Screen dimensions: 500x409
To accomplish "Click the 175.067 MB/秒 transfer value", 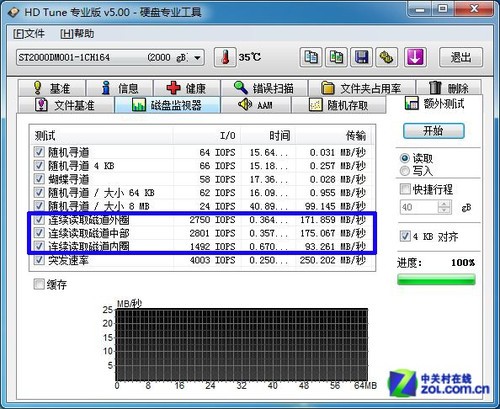I will point(333,233).
